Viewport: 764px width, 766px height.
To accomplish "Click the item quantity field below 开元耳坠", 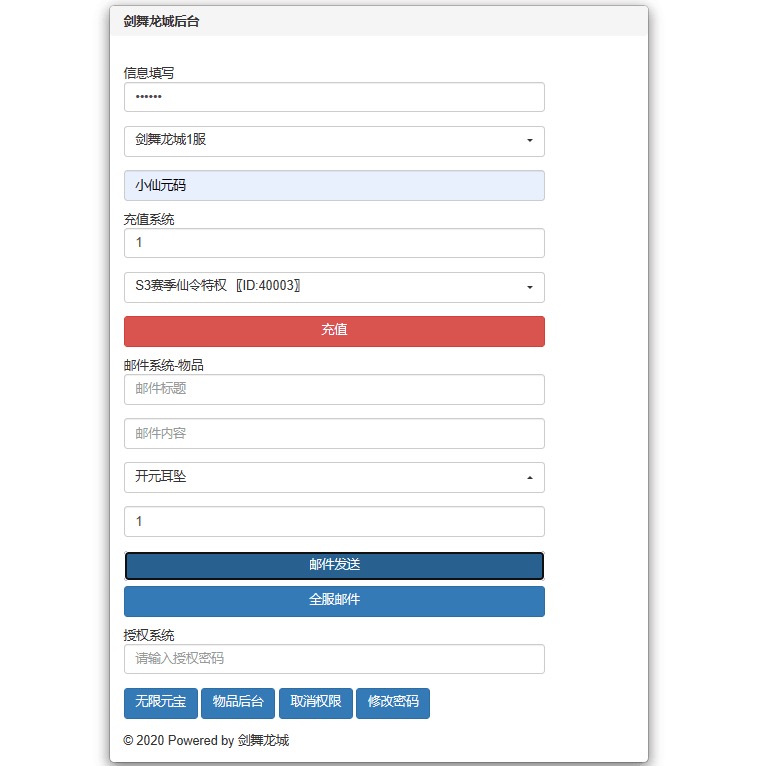I will point(334,522).
